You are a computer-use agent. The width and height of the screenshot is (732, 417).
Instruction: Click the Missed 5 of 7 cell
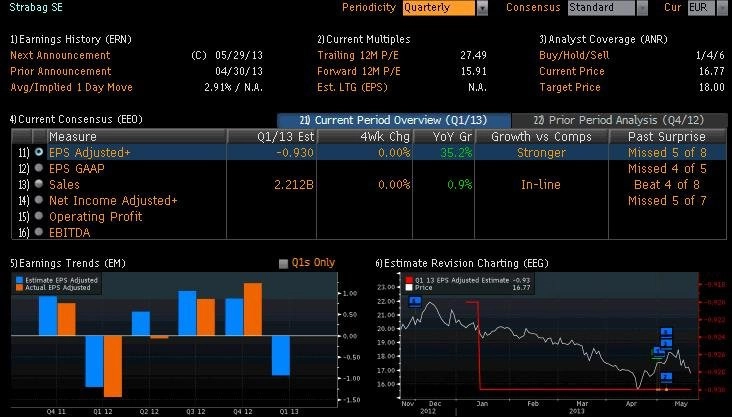(668, 200)
